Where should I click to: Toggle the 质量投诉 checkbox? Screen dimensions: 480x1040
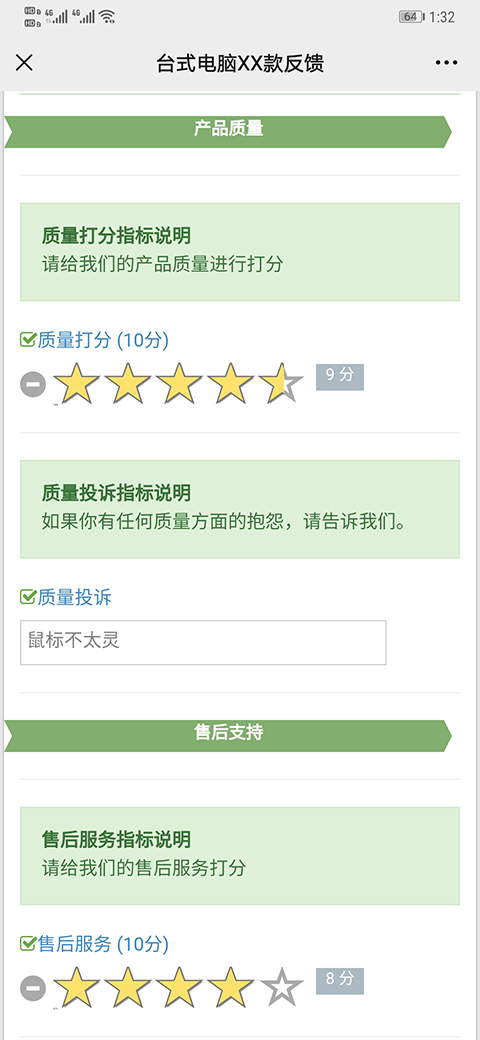pos(27,598)
